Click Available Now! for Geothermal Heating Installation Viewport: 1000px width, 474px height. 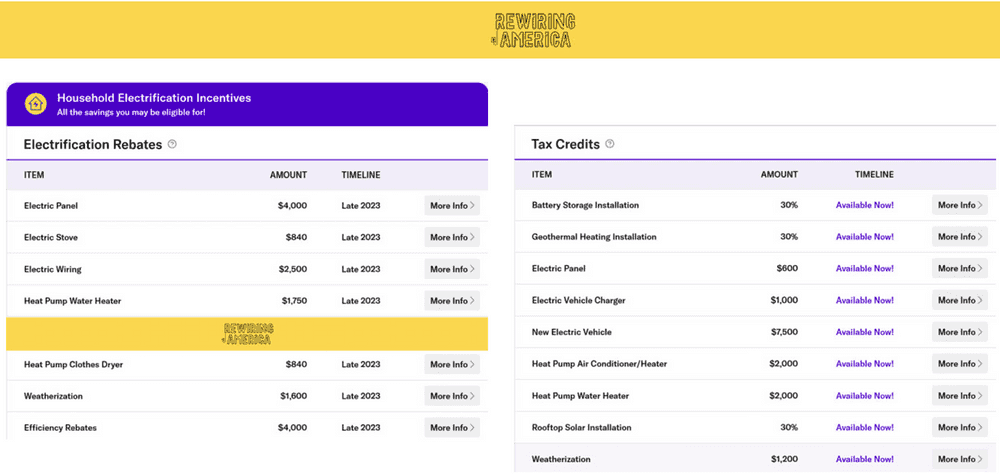(x=865, y=237)
